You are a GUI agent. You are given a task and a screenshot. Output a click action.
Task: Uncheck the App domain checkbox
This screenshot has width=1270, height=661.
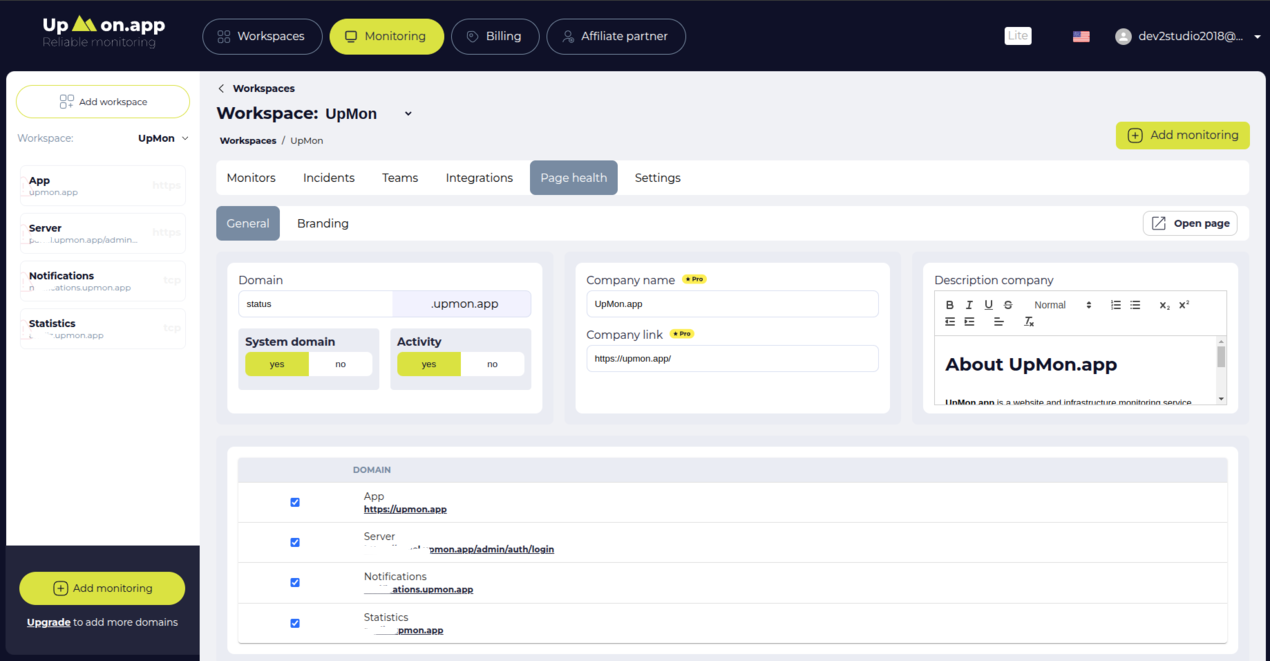click(x=295, y=502)
